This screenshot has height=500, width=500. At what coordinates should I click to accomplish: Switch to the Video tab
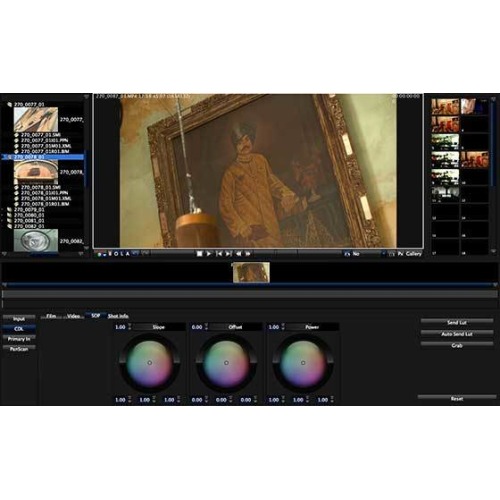click(x=73, y=316)
